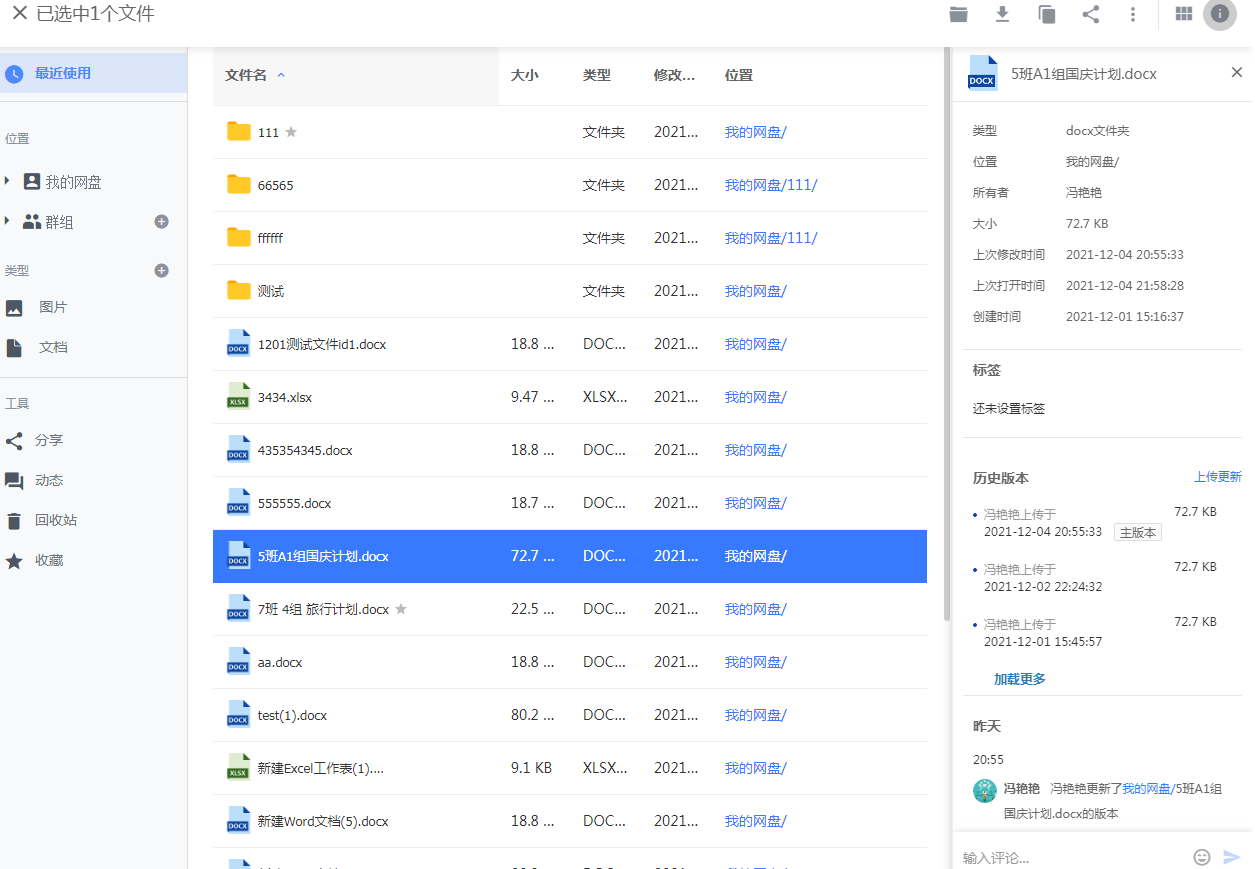Screen dimensions: 1255x869
Task: Expand the 我的网盘 tree node
Action: 8,181
